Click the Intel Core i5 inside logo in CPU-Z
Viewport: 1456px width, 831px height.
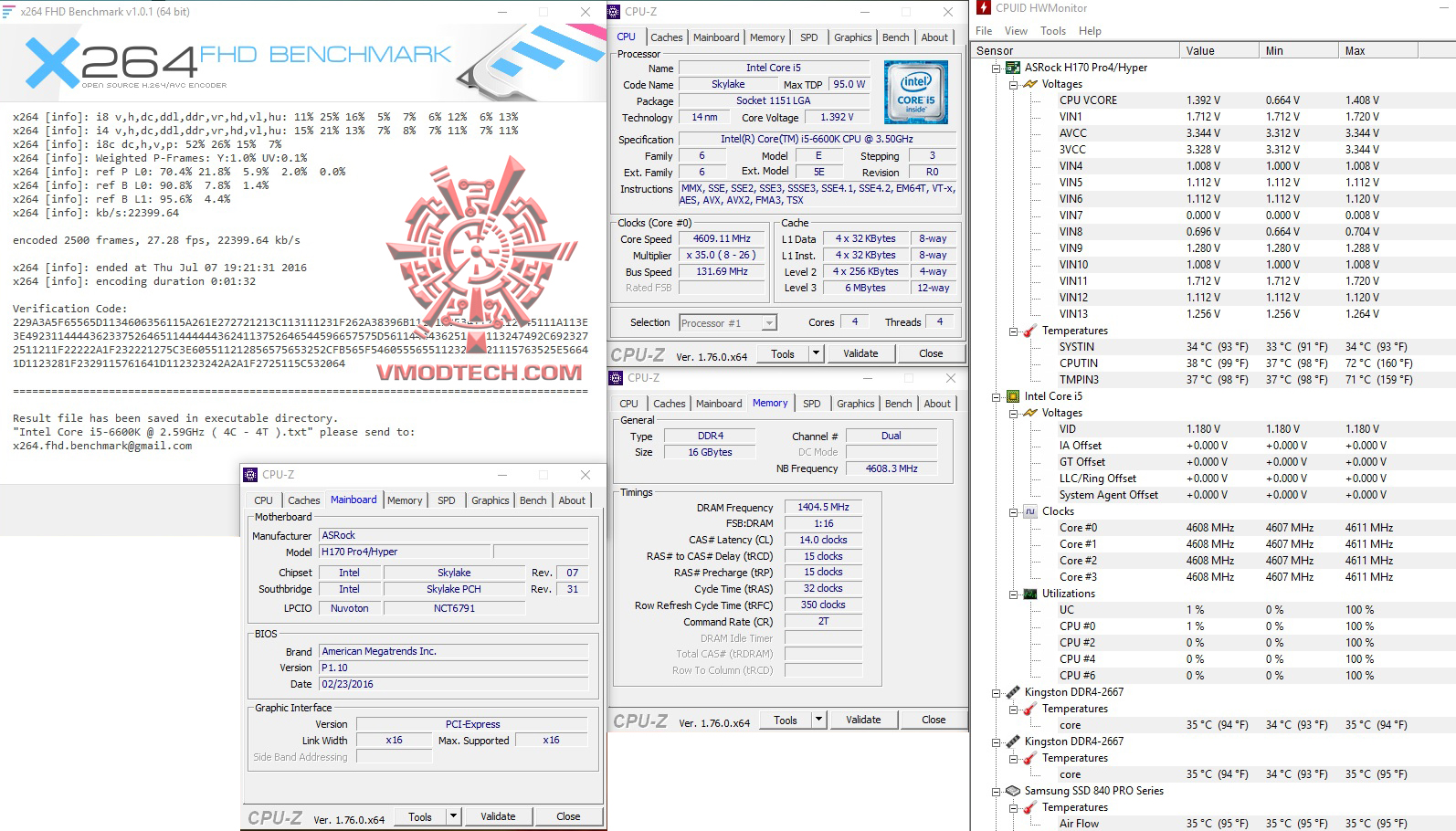coord(915,92)
